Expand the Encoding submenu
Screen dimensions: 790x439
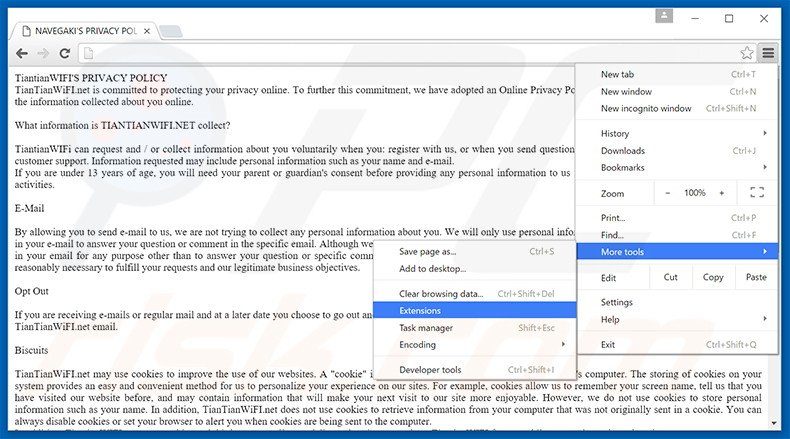pyautogui.click(x=475, y=345)
